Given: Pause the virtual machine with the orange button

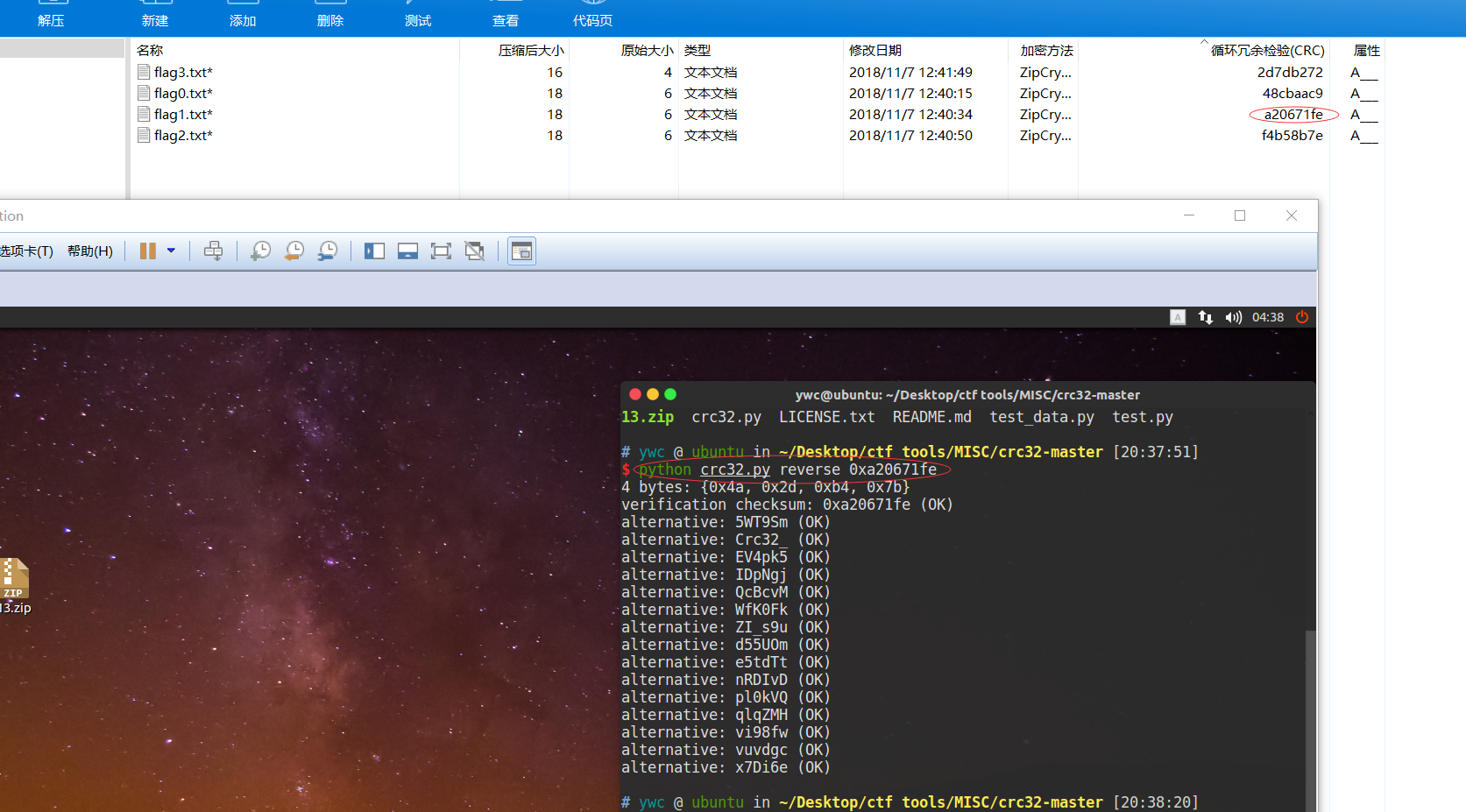Looking at the screenshot, I should [147, 251].
